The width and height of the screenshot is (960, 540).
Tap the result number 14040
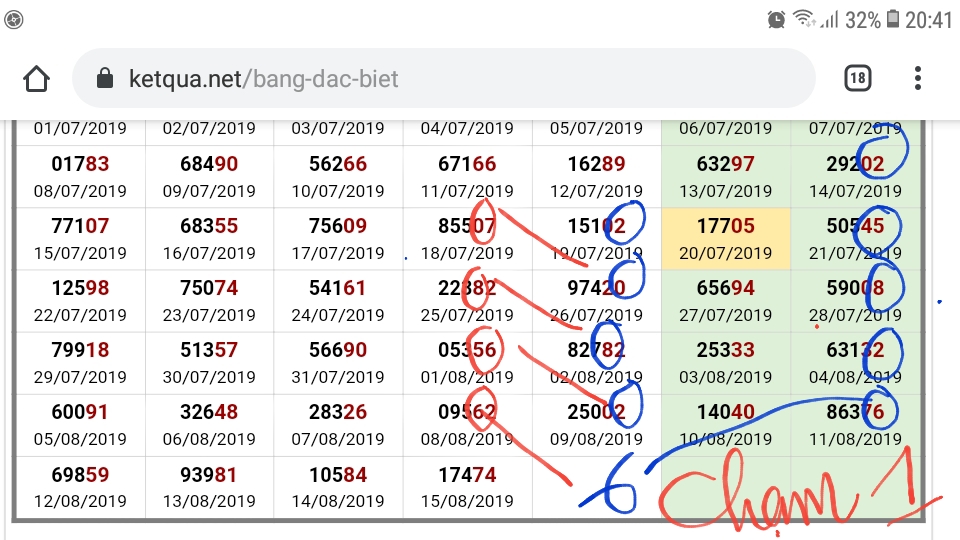pos(726,411)
